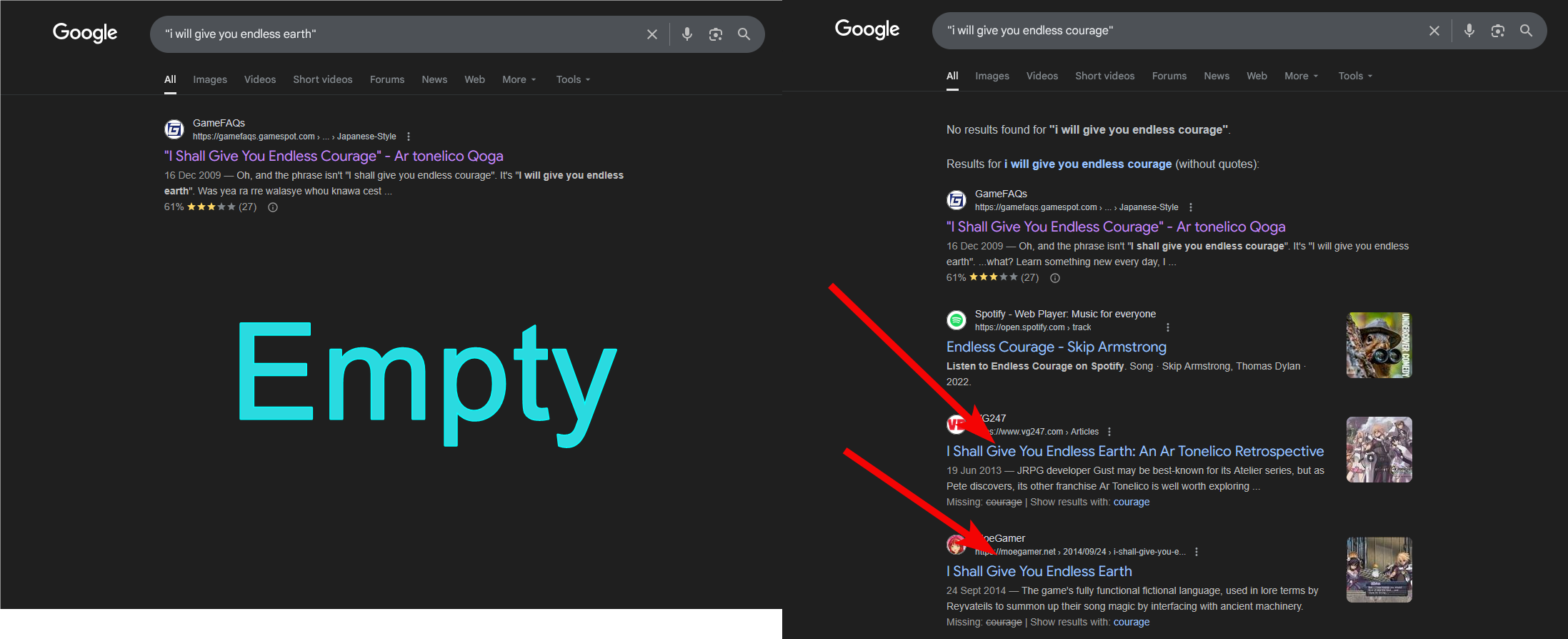
Task: Select the All tab in the left search page
Action: coord(170,79)
